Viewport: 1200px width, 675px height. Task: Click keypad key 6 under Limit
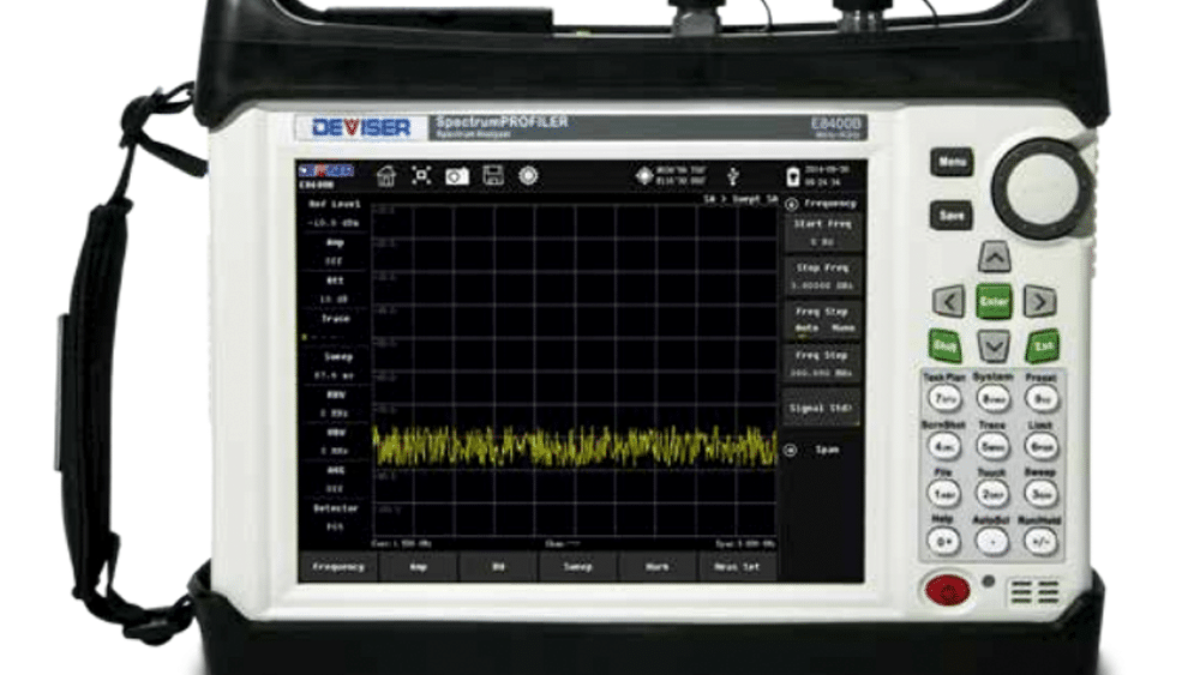pos(1040,446)
